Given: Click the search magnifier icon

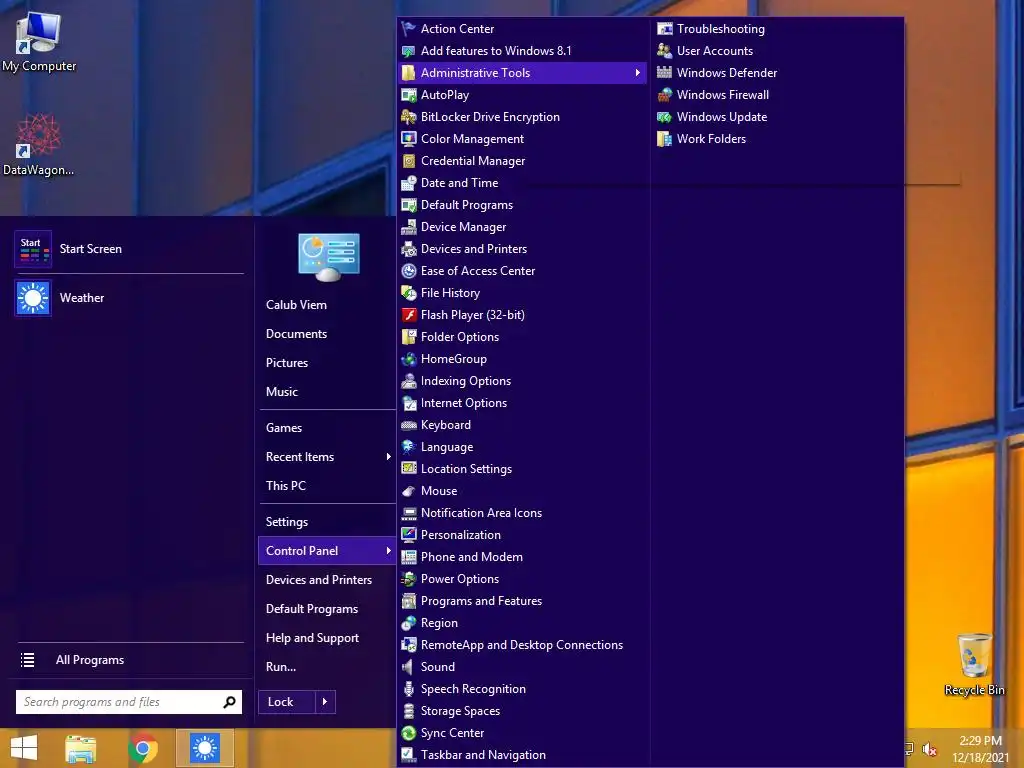Looking at the screenshot, I should (x=229, y=702).
